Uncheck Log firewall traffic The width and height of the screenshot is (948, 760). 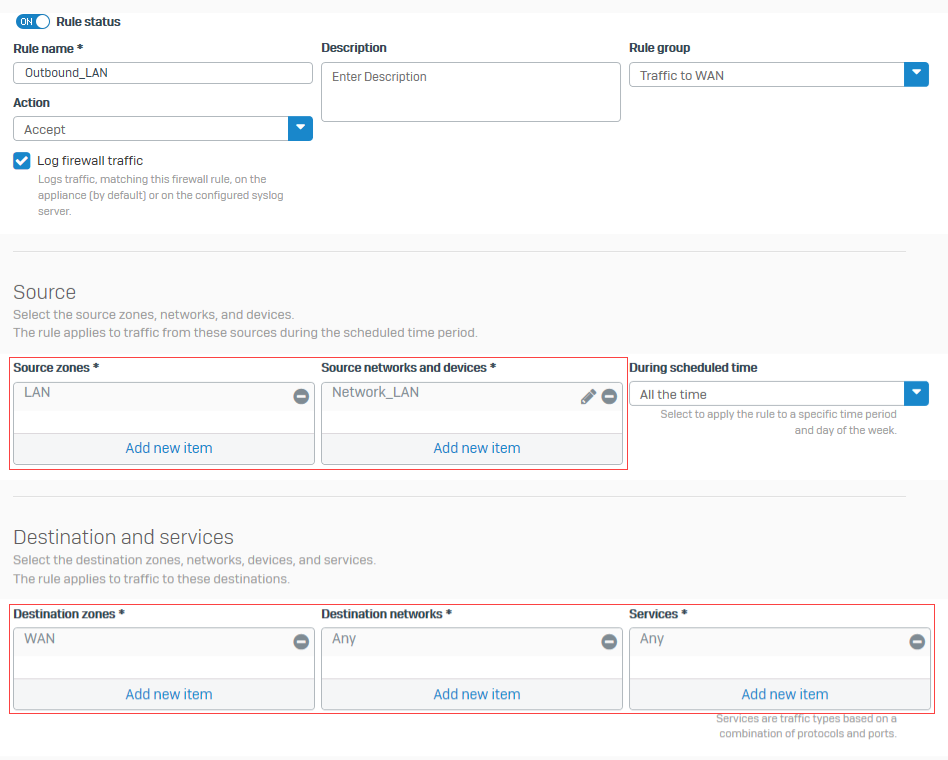click(21, 160)
